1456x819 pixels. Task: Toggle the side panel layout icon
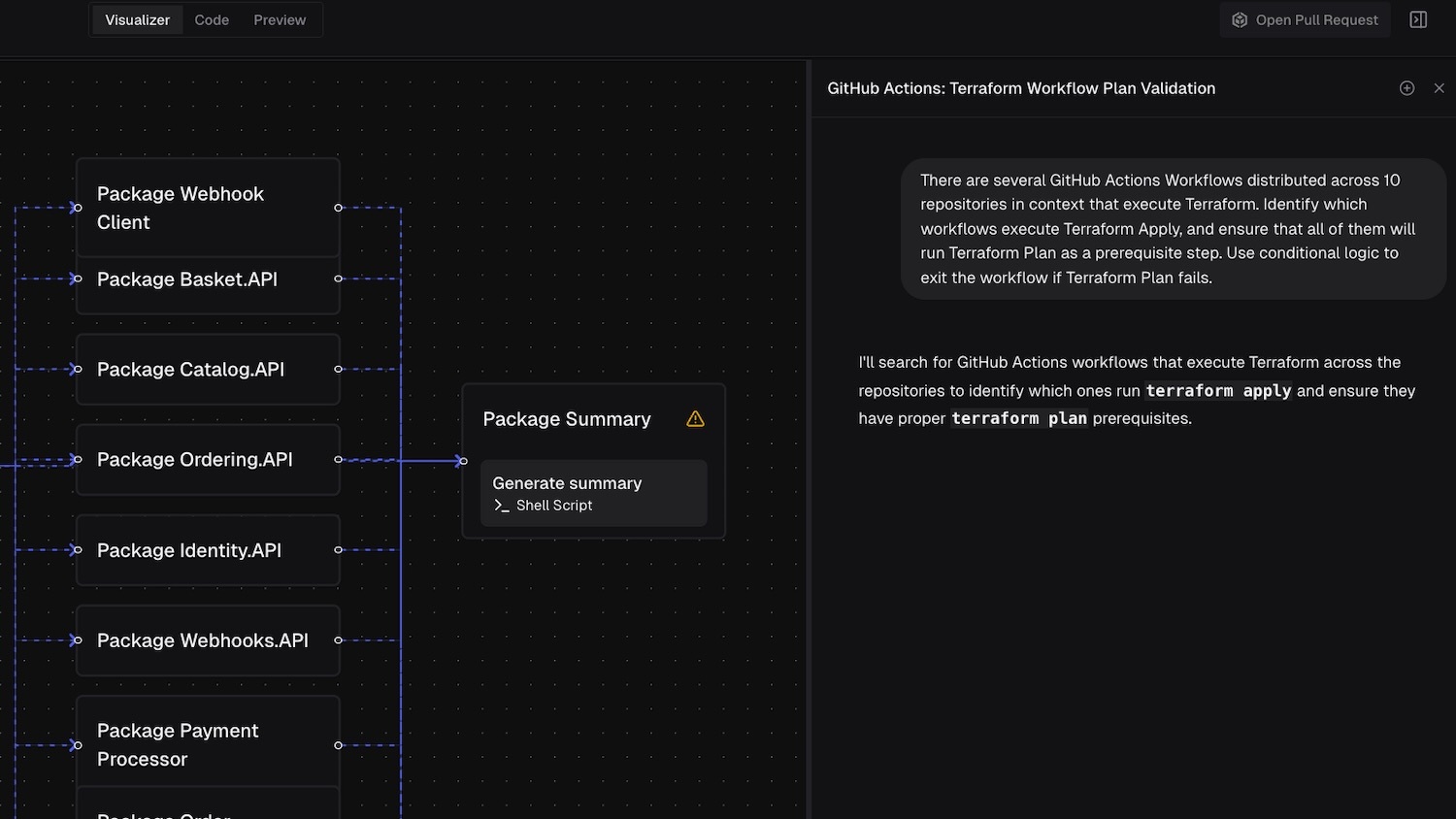pos(1418,20)
